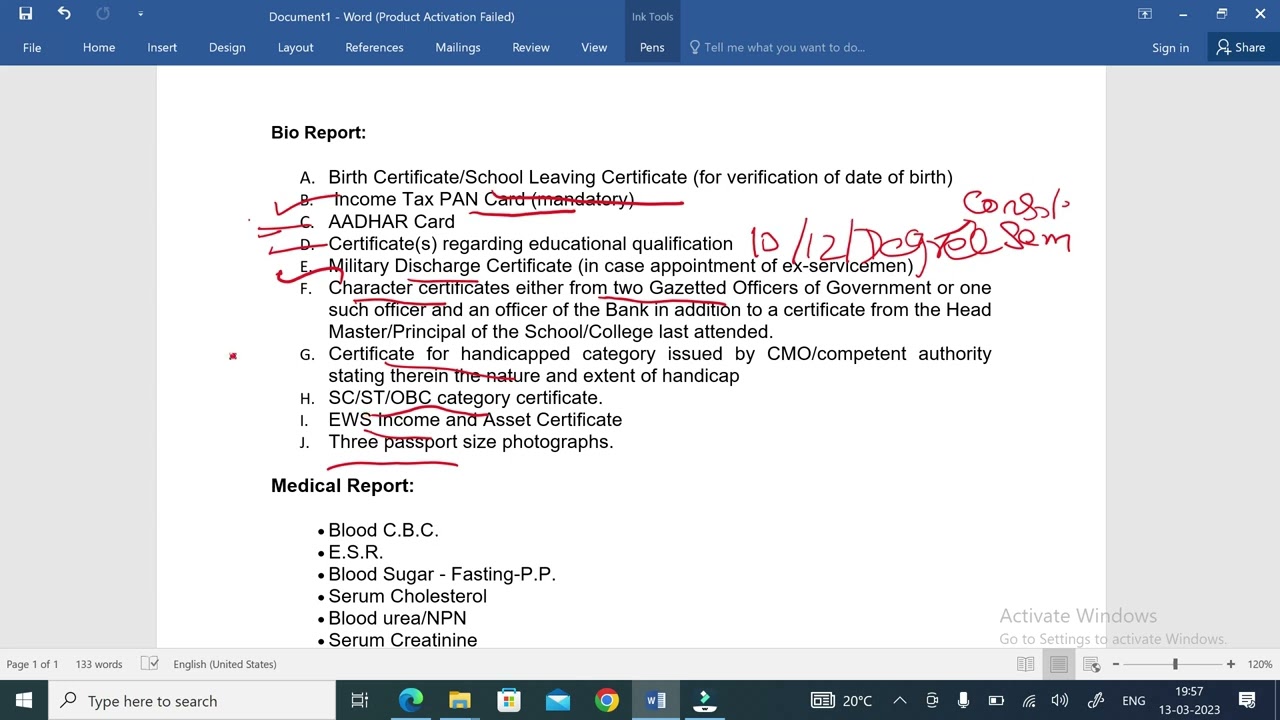Open the View tab
This screenshot has height=720, width=1280.
tap(594, 47)
